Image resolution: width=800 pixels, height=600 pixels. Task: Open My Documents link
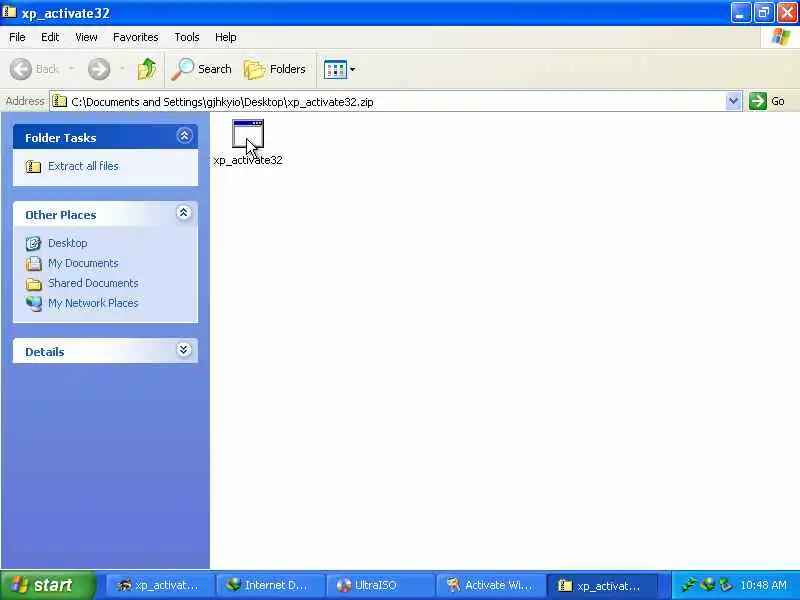tap(83, 263)
